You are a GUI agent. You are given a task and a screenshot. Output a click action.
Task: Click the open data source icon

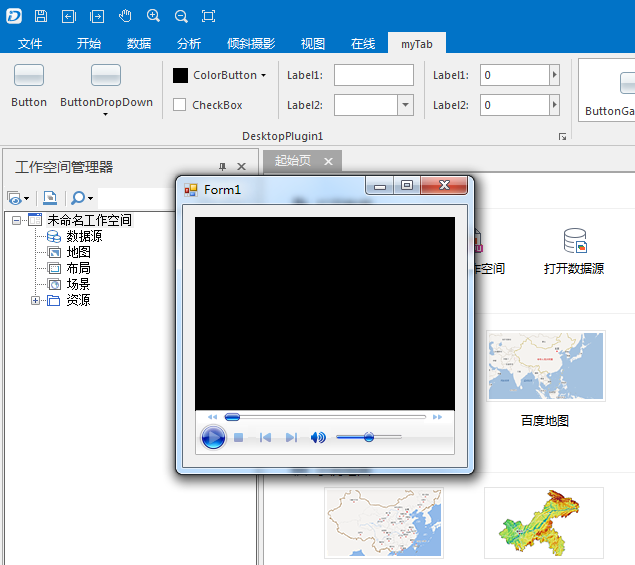(x=574, y=241)
